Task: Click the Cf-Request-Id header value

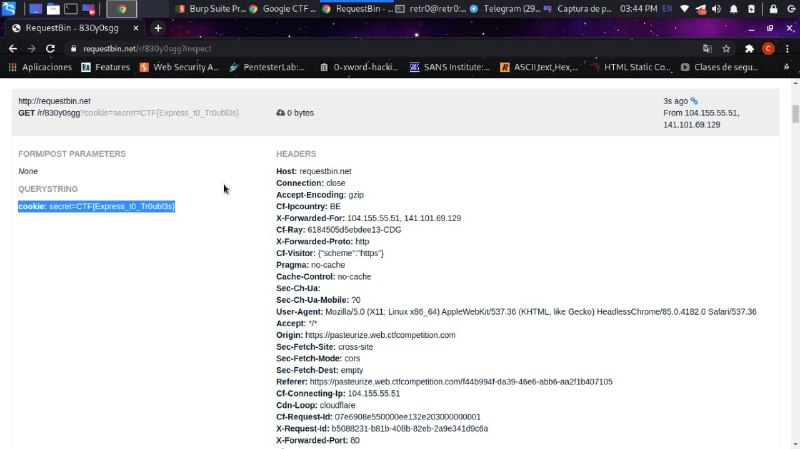Action: tap(407, 417)
